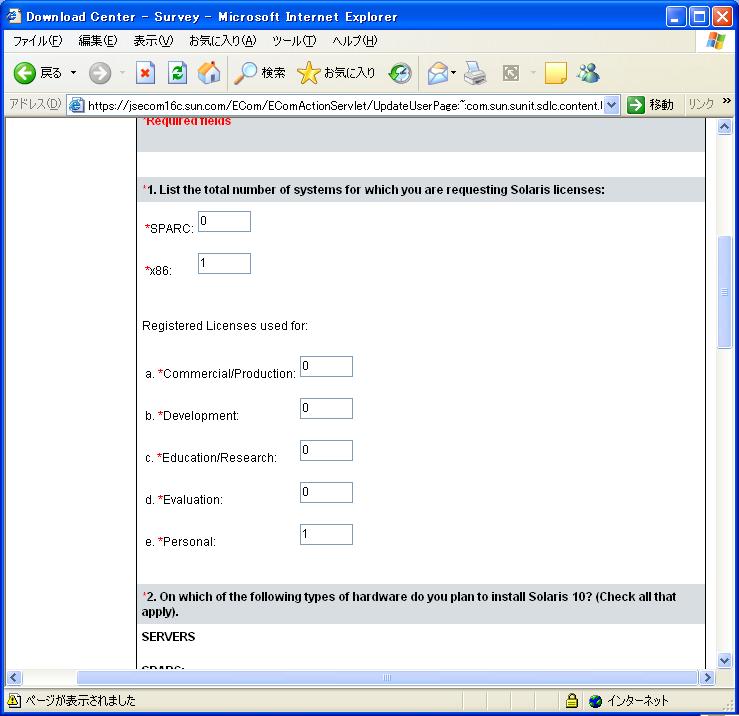This screenshot has height=716, width=739.
Task: Click the ページが表示されました status text
Action: point(80,700)
